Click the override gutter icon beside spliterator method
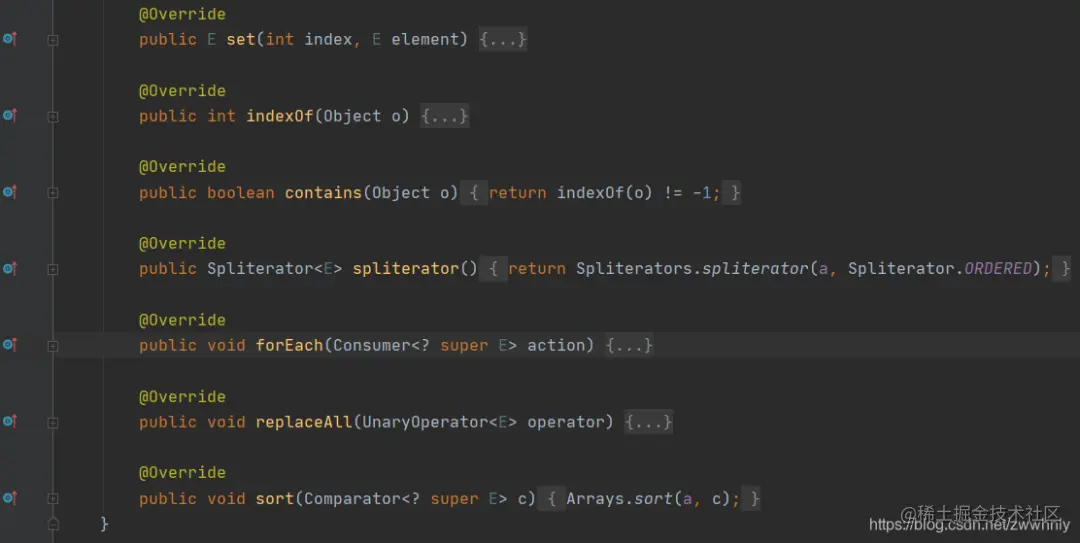 point(10,269)
